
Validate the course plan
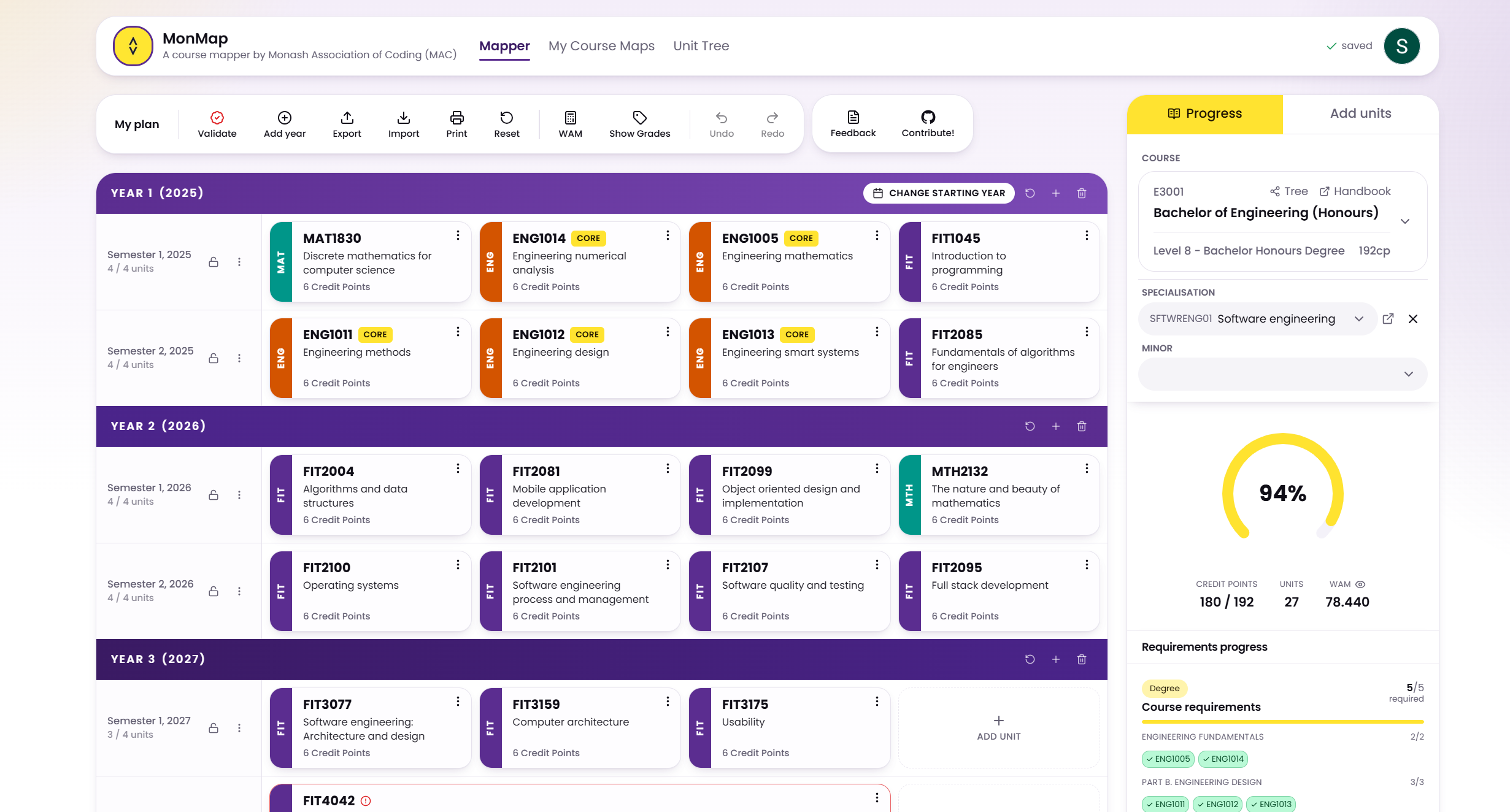217,124
